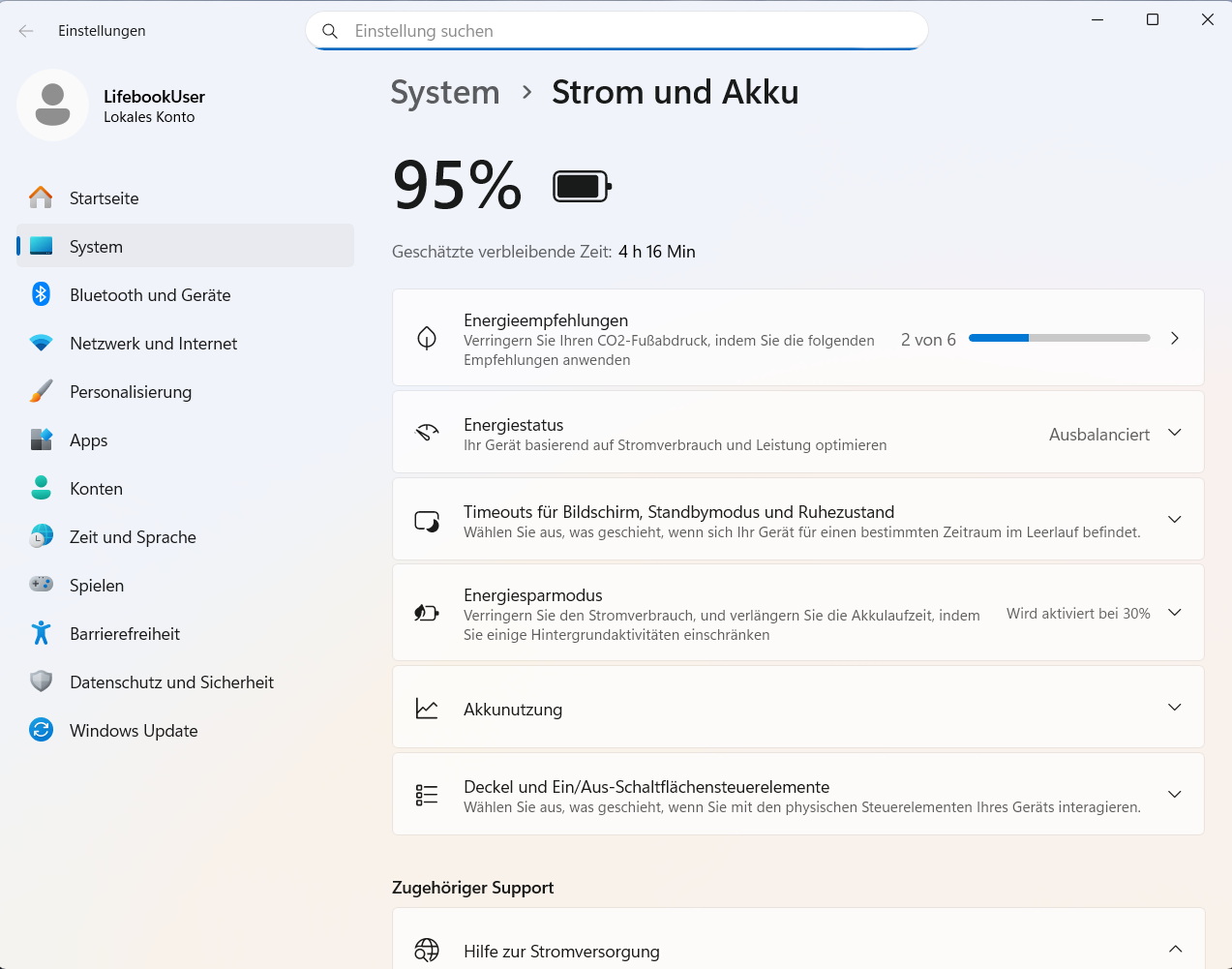
Task: Click the Barrierefreiheit accessibility icon
Action: coord(41,633)
